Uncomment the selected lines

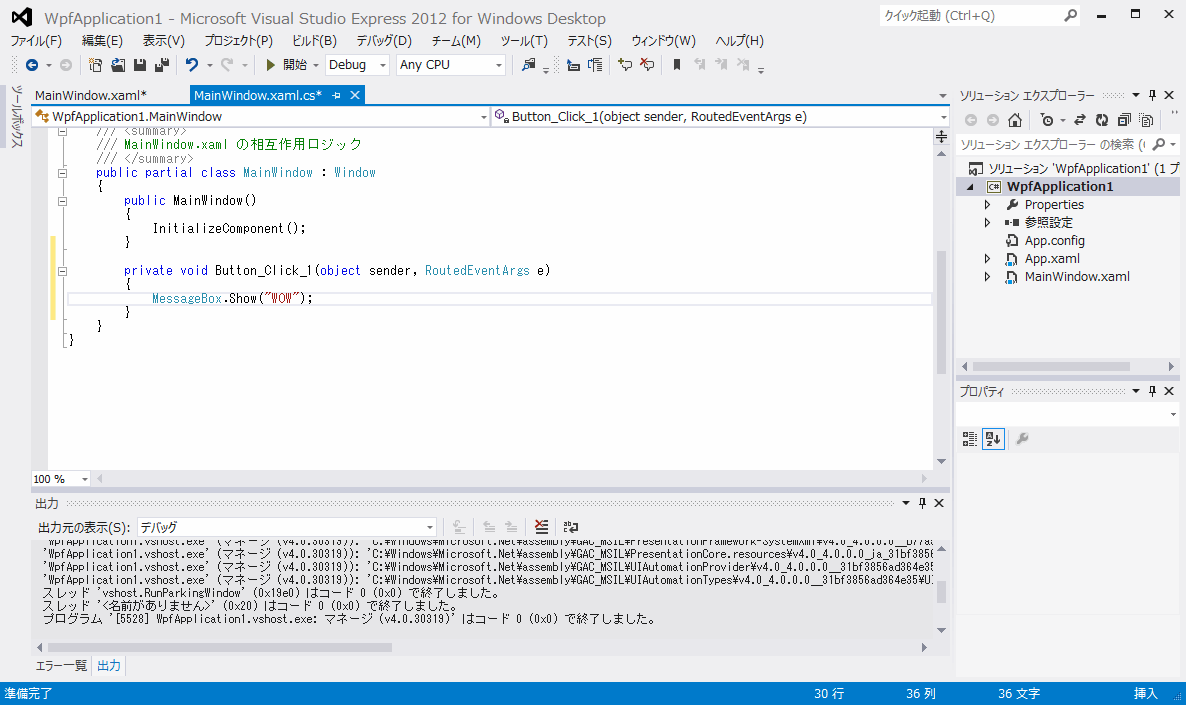point(647,65)
